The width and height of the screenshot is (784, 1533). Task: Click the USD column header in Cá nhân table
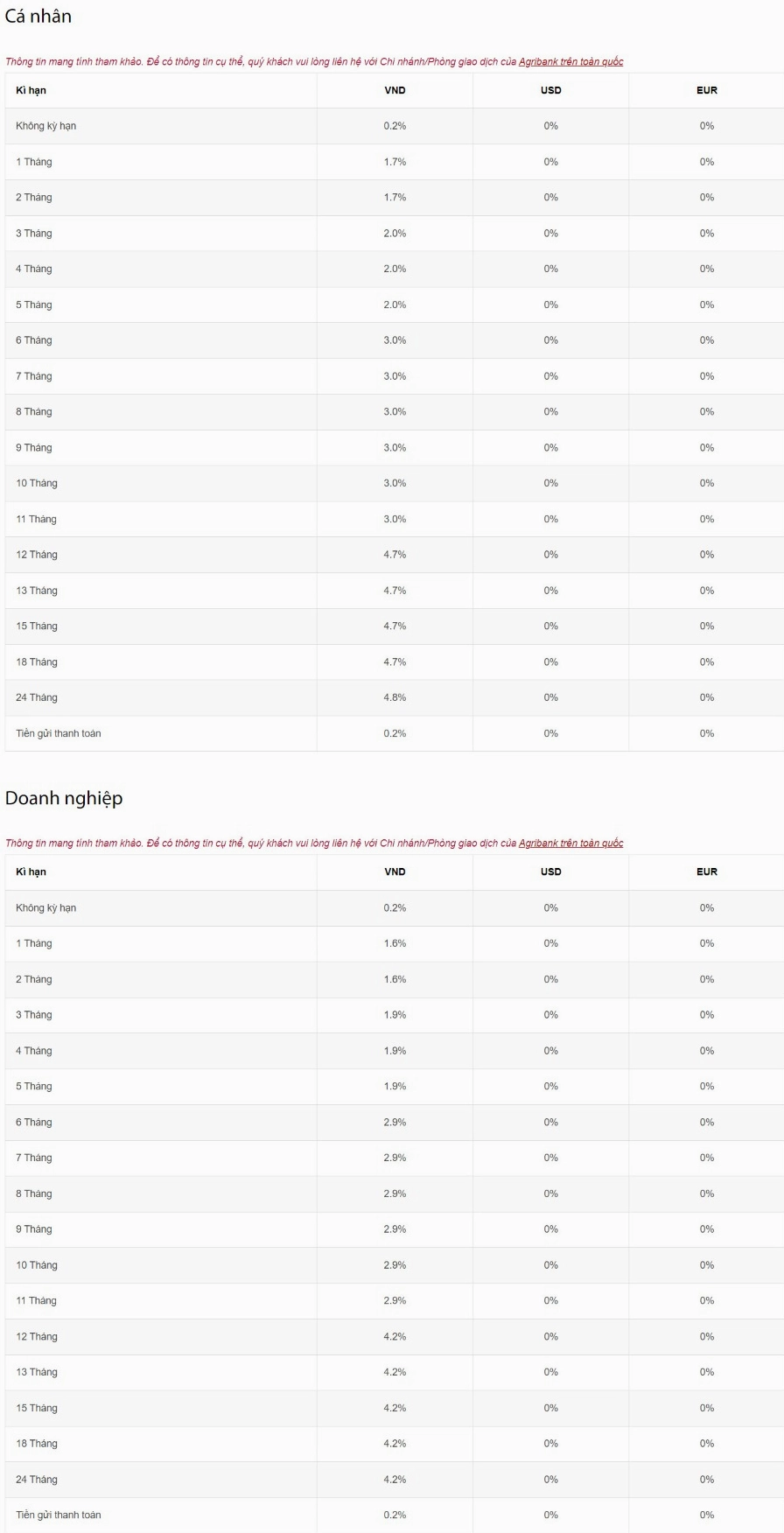tap(550, 90)
